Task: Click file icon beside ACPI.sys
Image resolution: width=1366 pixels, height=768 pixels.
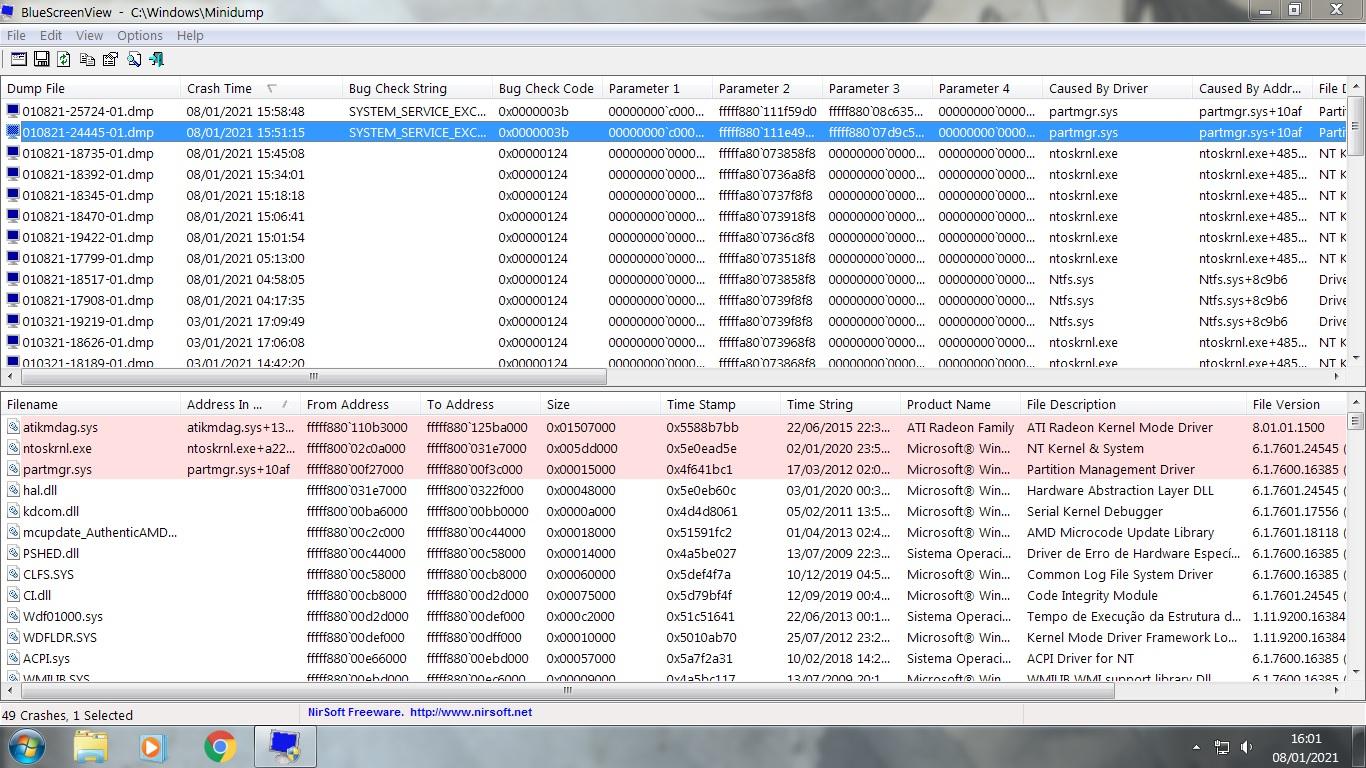Action: click(13, 658)
